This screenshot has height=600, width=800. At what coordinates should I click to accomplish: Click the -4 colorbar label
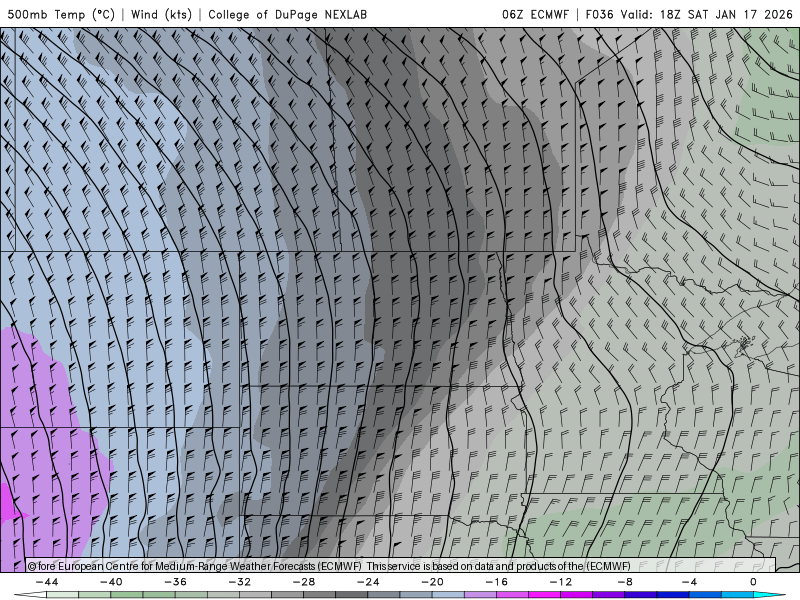[x=689, y=582]
